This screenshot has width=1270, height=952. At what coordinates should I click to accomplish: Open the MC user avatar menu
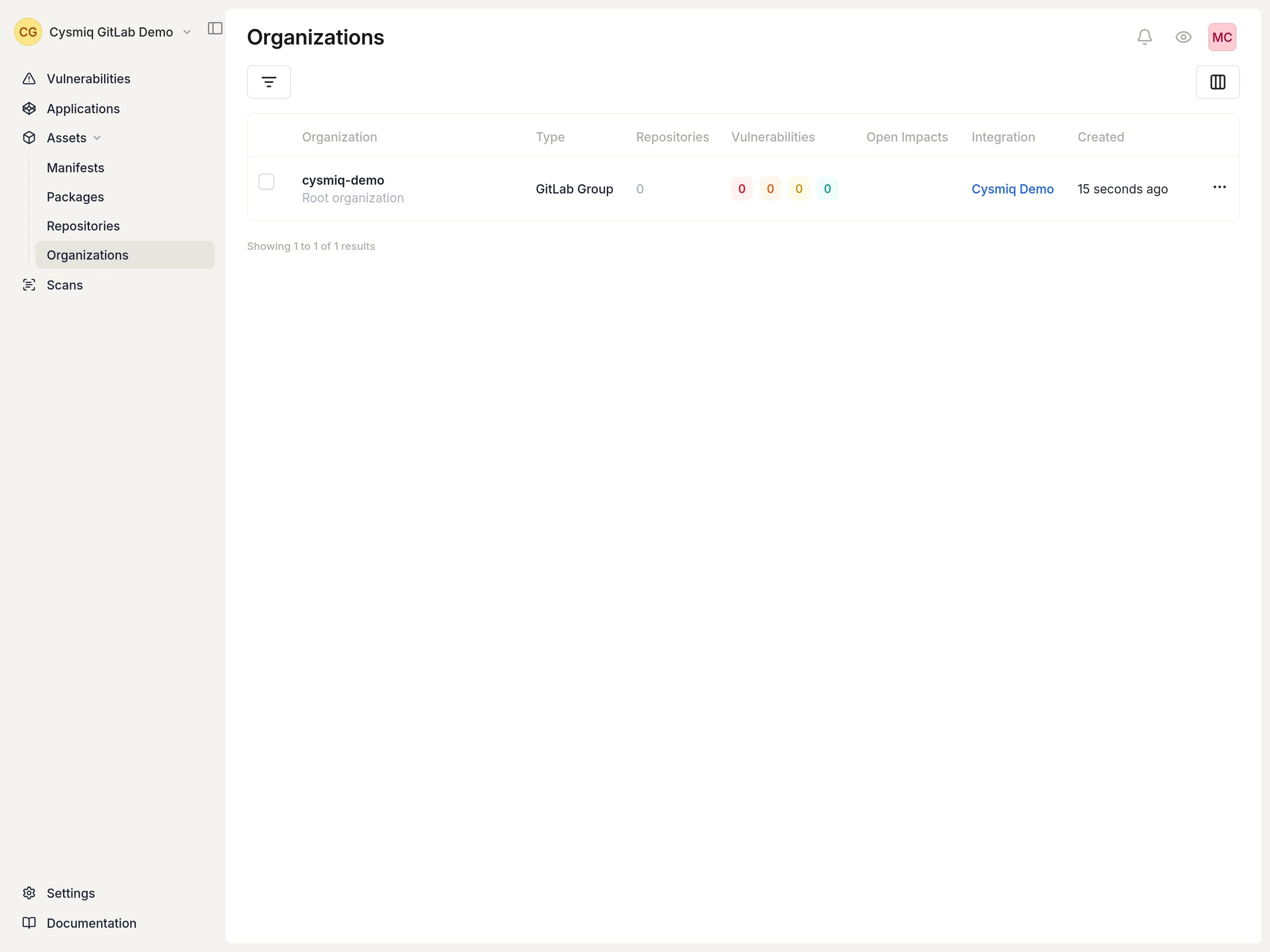click(x=1222, y=37)
